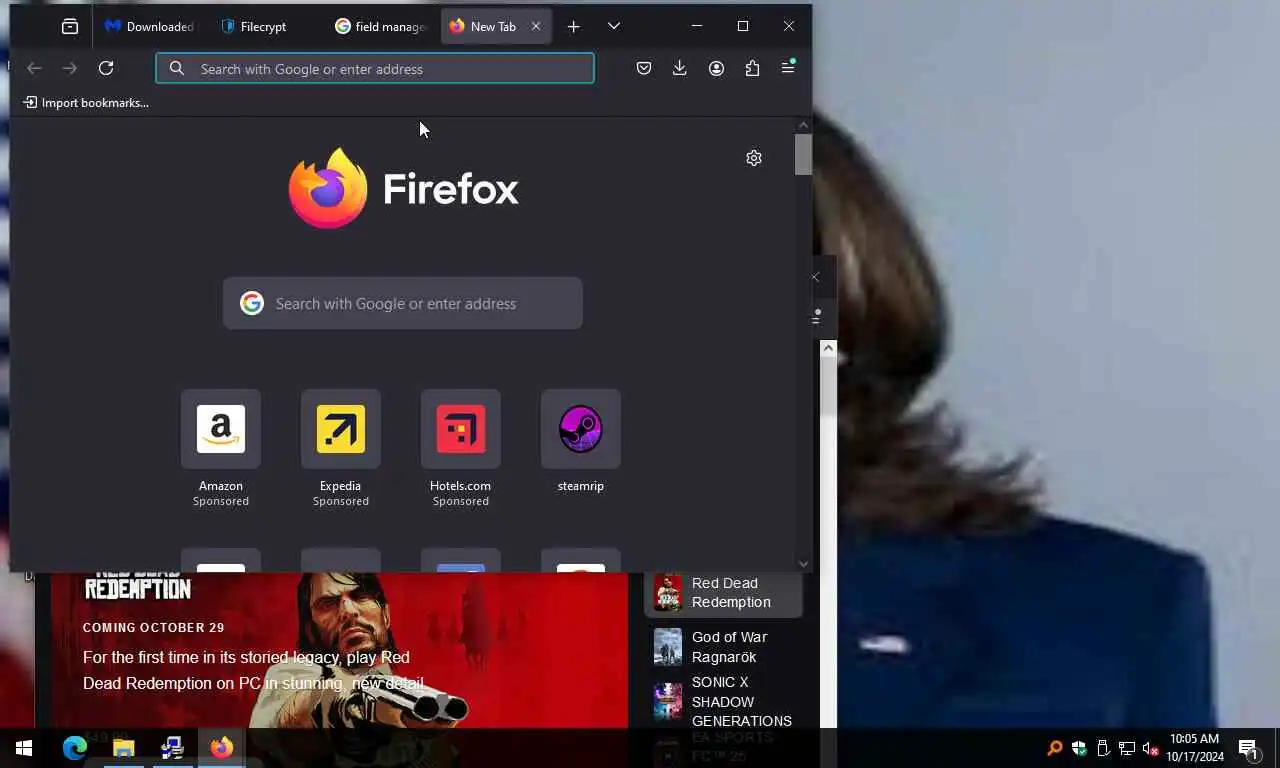This screenshot has height=768, width=1280.
Task: Launch Microsoft Edge from the taskbar
Action: tap(75, 748)
